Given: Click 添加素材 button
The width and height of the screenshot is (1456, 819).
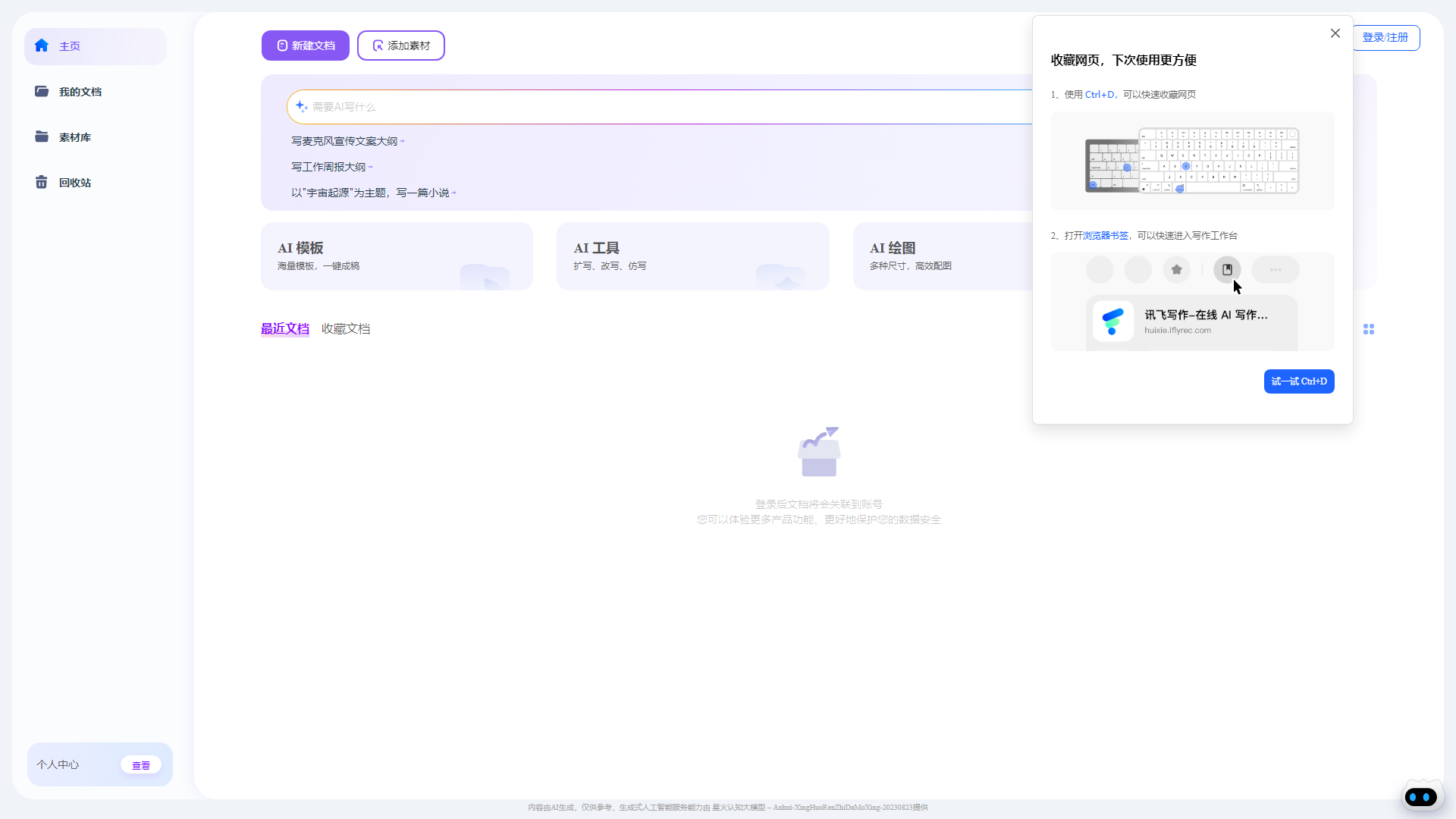Looking at the screenshot, I should 400,45.
